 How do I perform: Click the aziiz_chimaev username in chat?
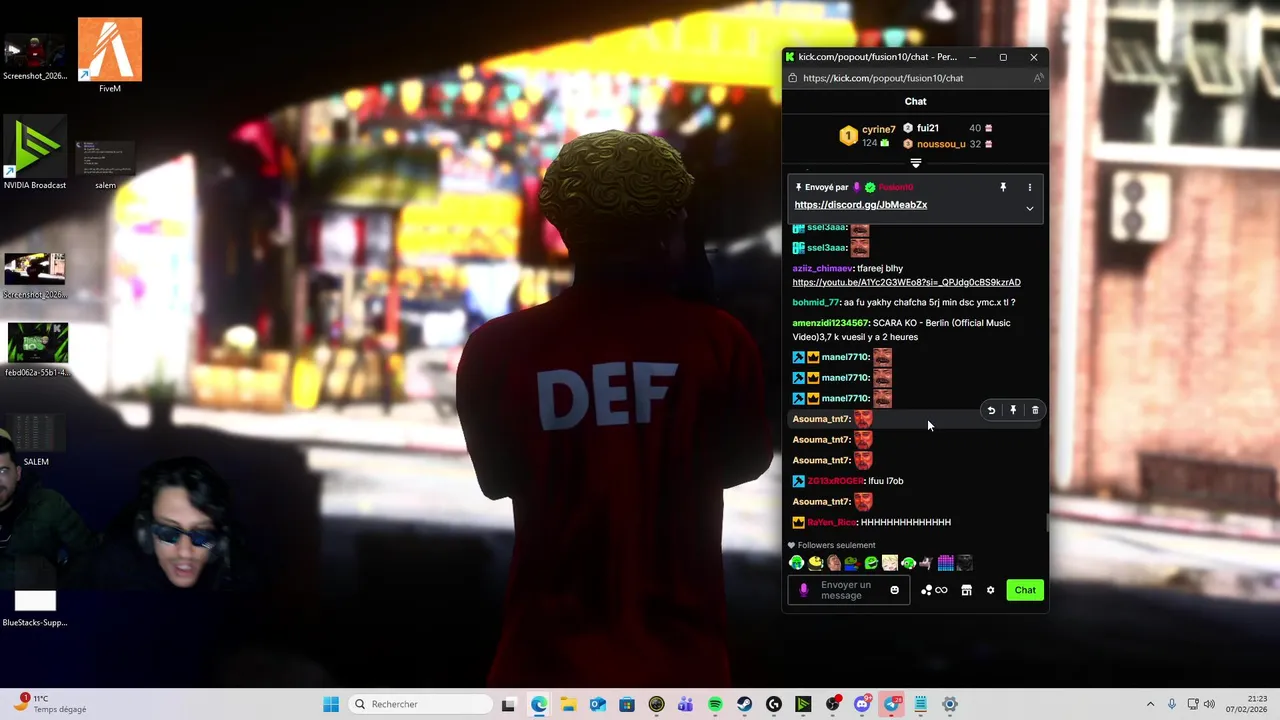[822, 268]
